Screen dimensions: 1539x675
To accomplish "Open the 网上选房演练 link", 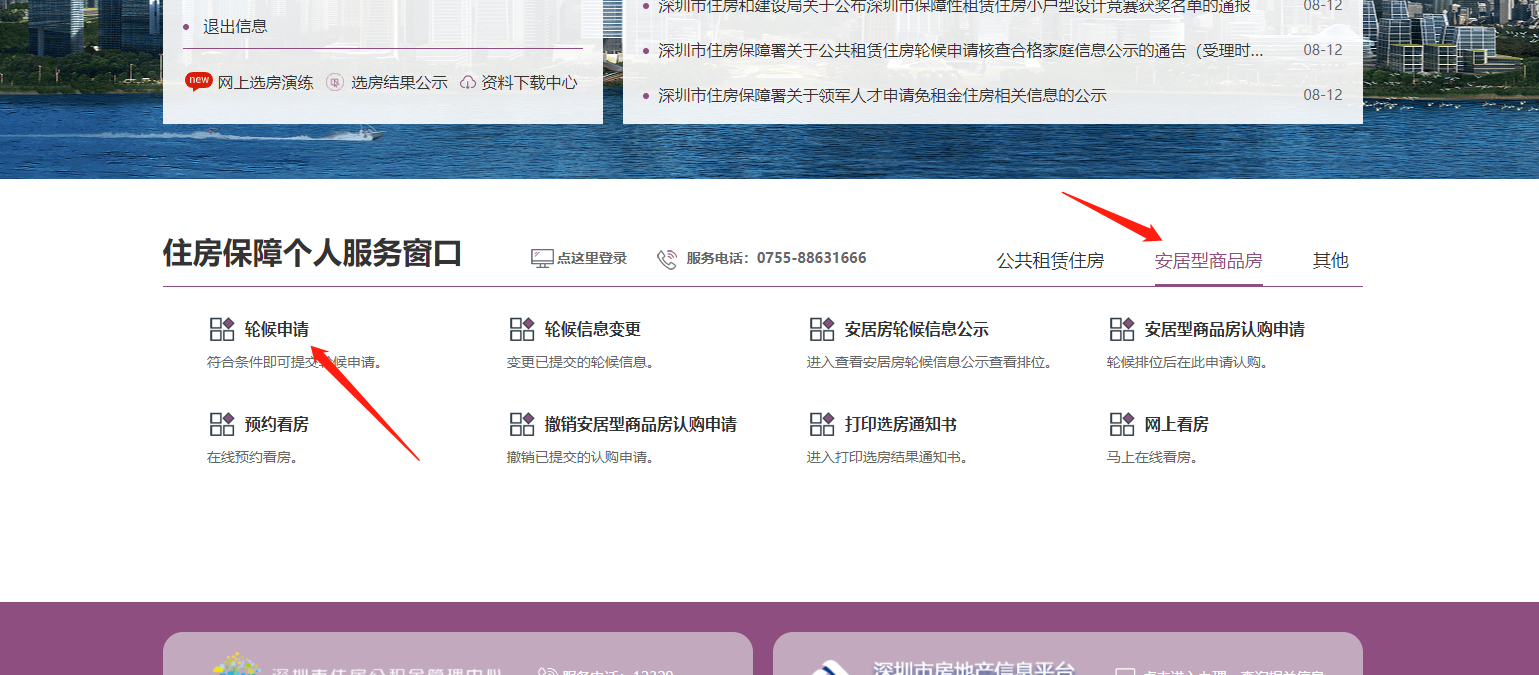I will [x=266, y=83].
